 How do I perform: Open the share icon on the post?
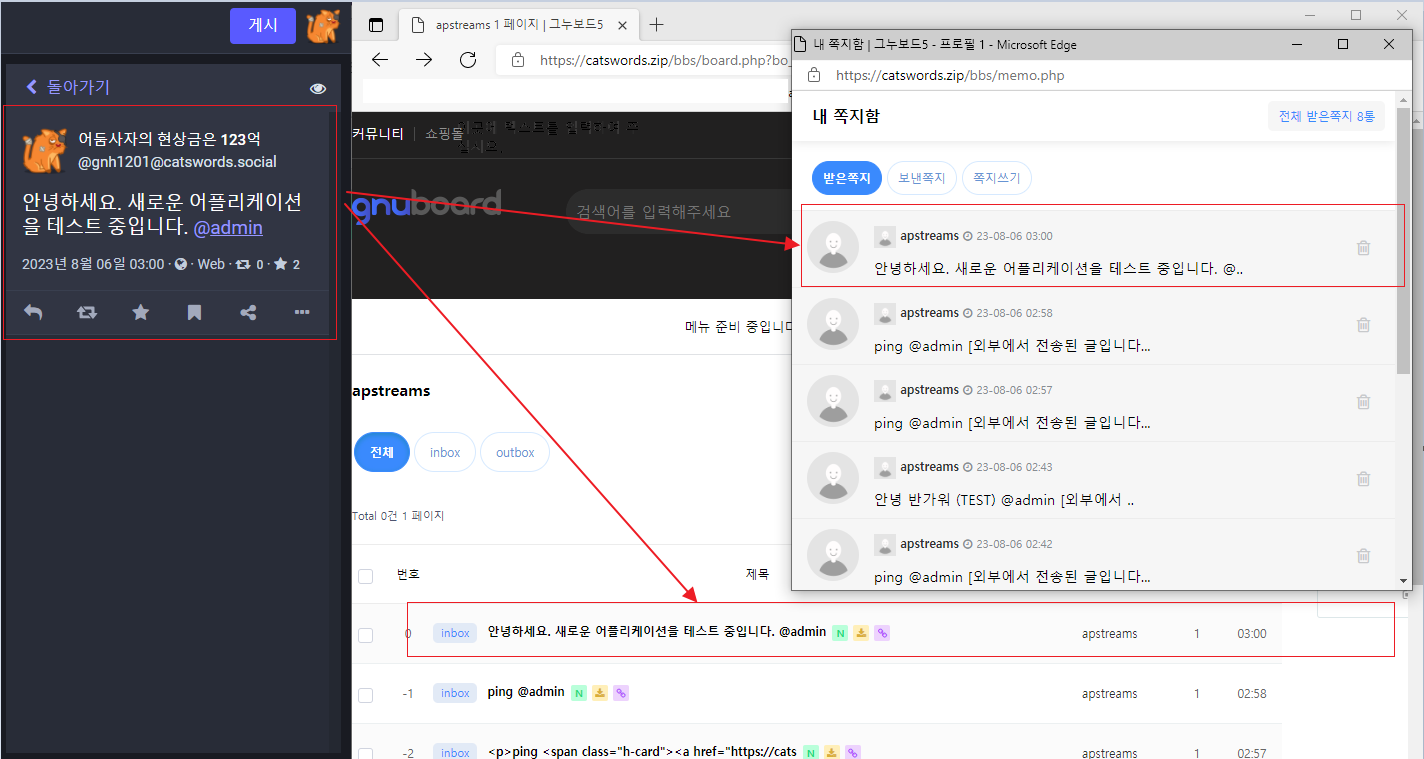tap(248, 313)
